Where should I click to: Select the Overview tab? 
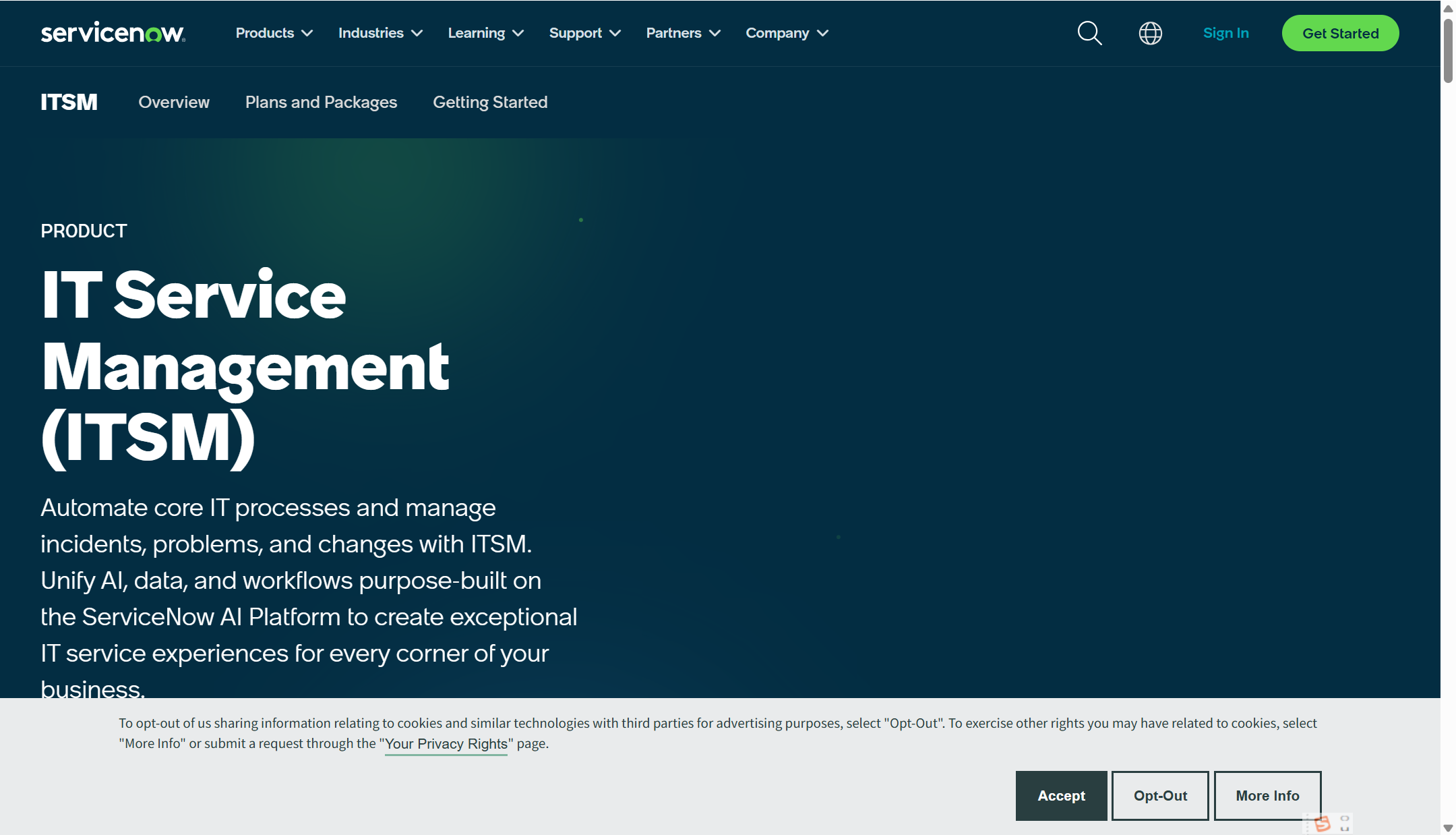pyautogui.click(x=174, y=103)
